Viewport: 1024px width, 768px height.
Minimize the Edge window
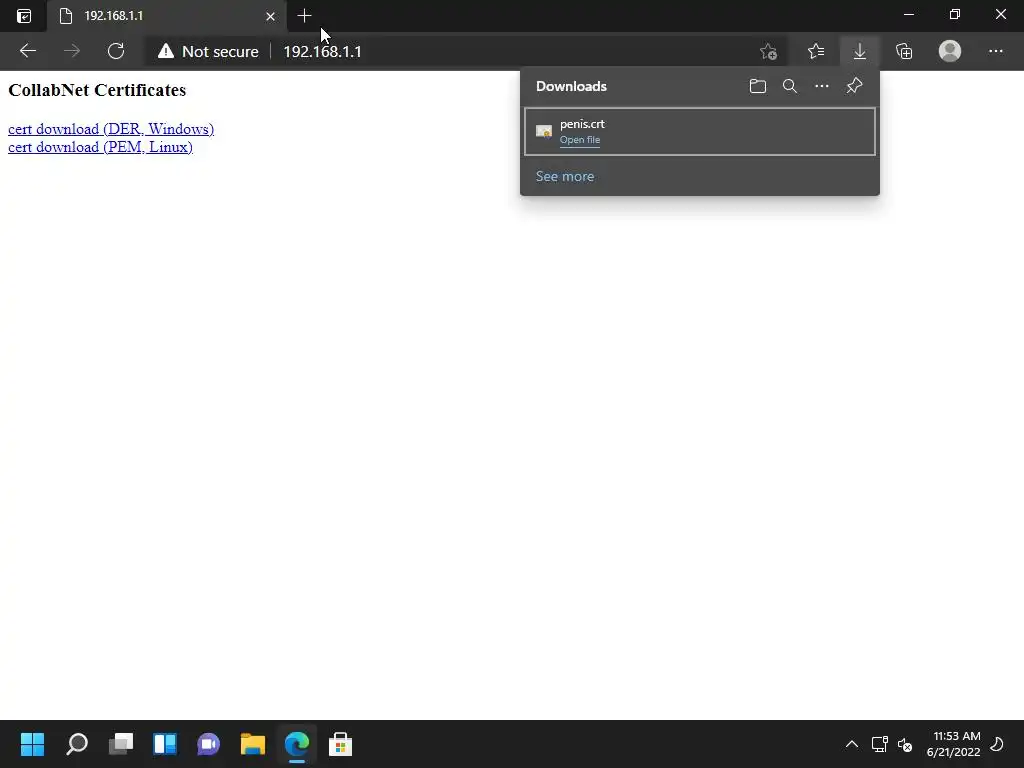pyautogui.click(x=909, y=14)
